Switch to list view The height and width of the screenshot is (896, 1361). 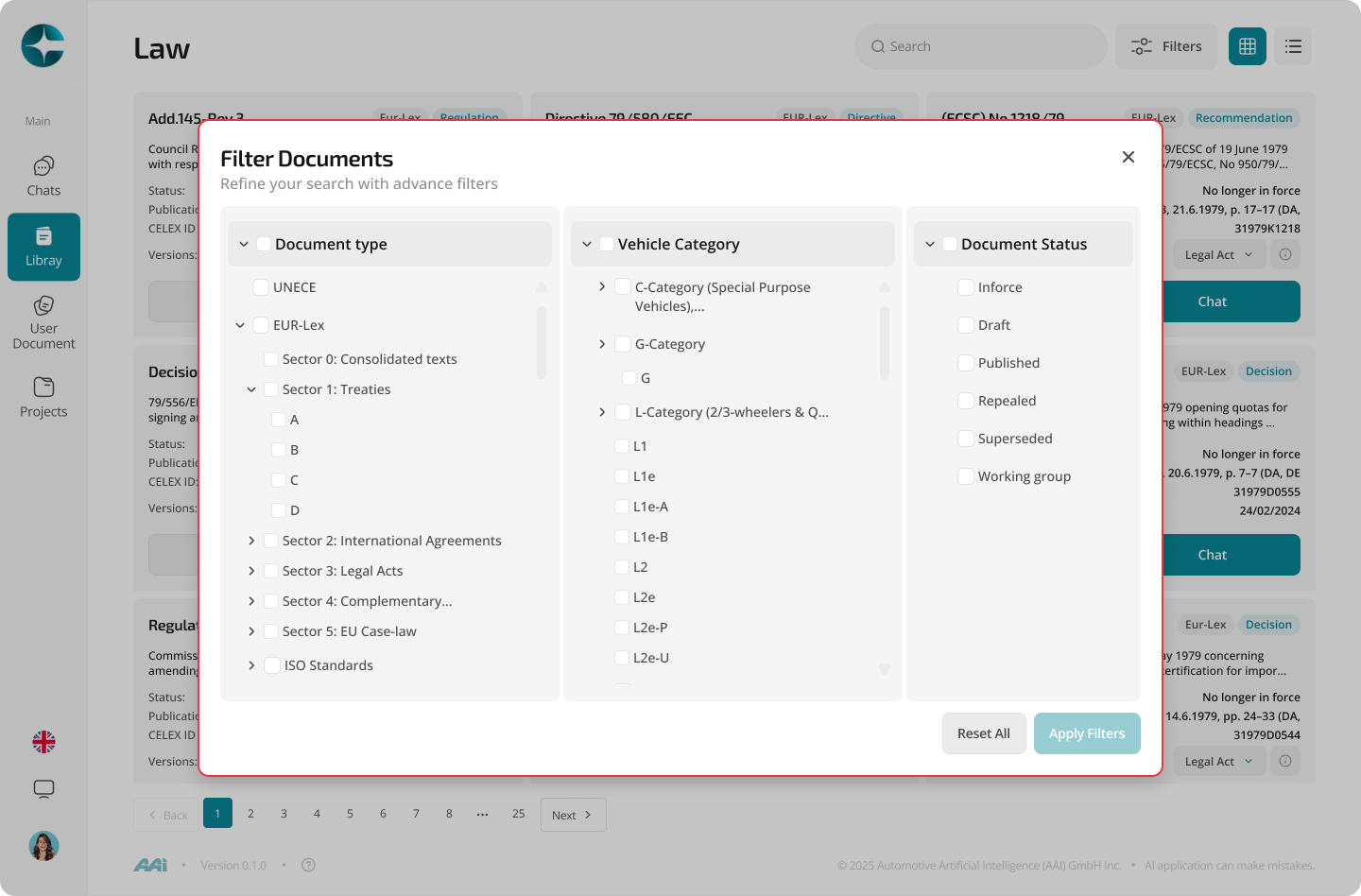point(1293,46)
